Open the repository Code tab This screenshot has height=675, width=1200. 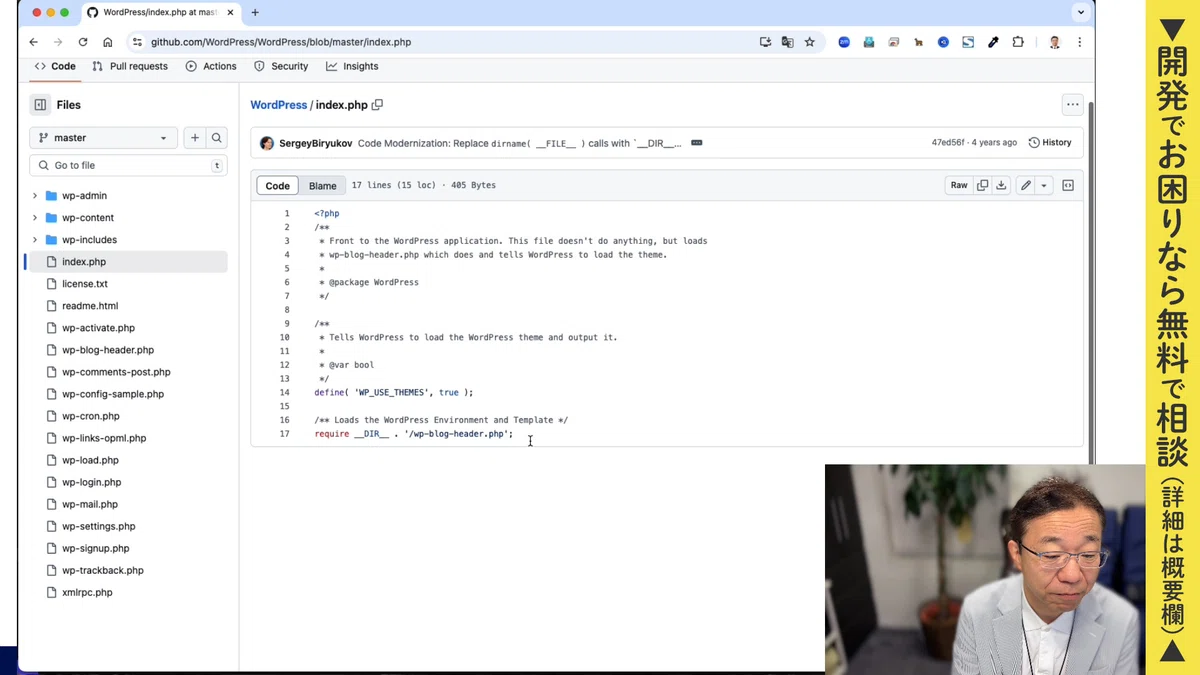(x=55, y=66)
